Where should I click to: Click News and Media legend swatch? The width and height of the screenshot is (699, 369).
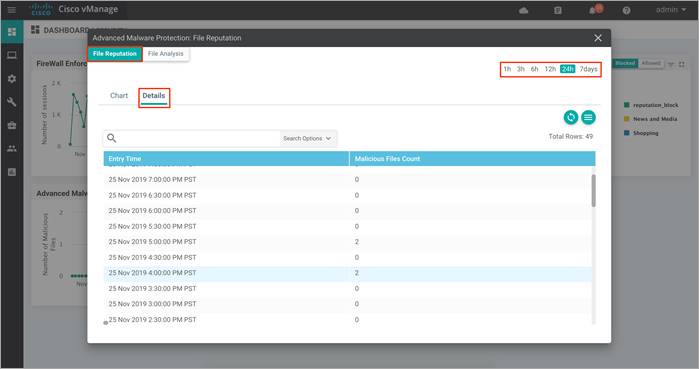(x=626, y=119)
